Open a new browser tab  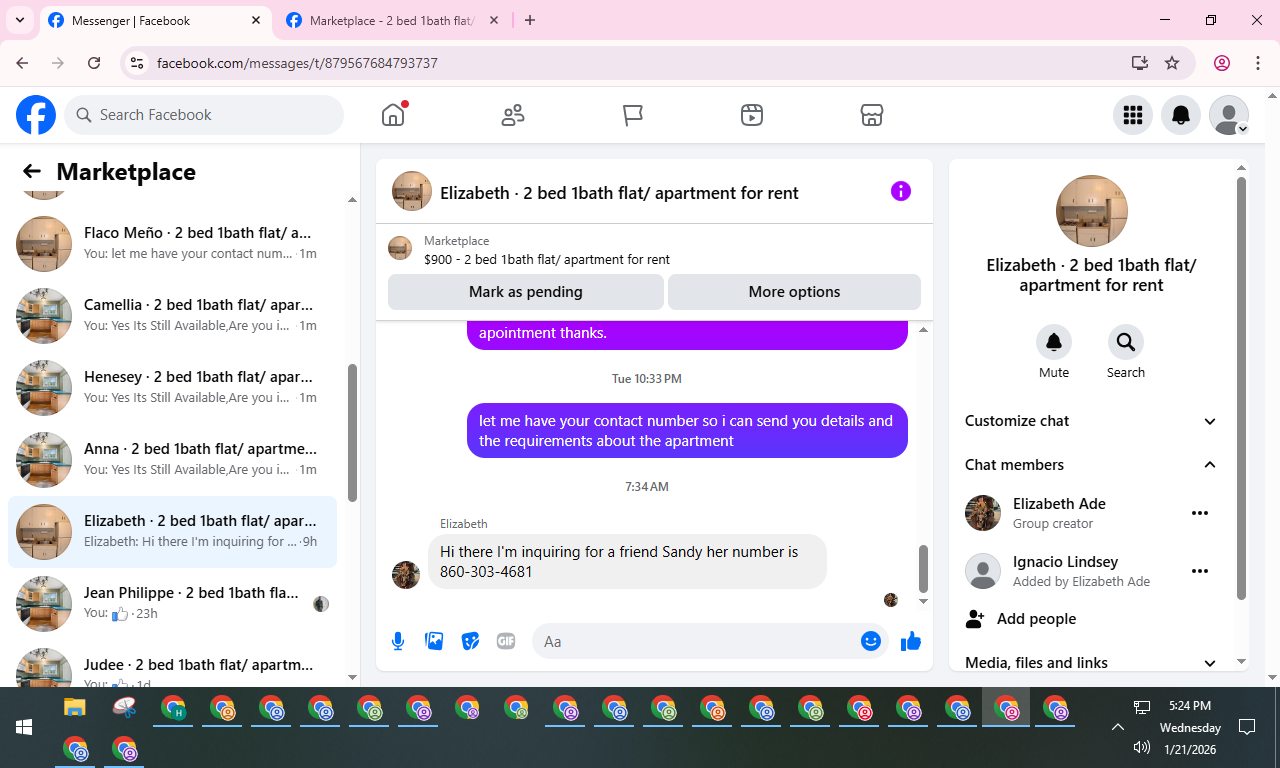point(530,20)
